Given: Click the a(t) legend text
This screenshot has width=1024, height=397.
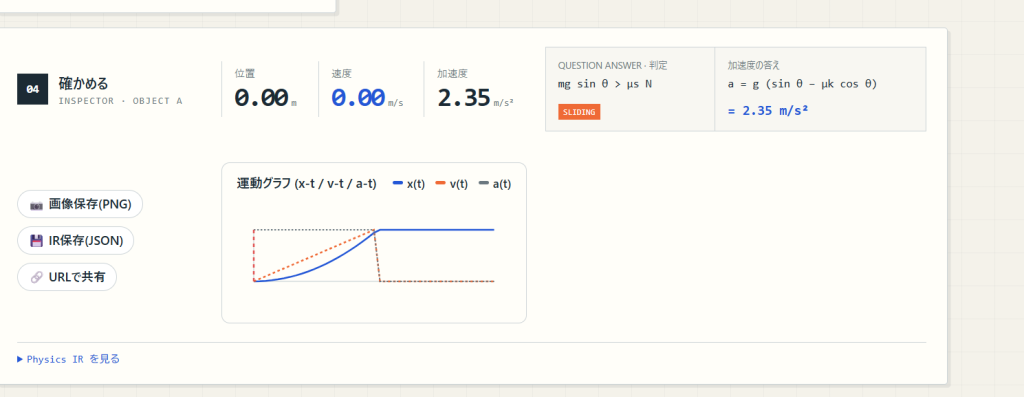Looking at the screenshot, I should tap(502, 184).
